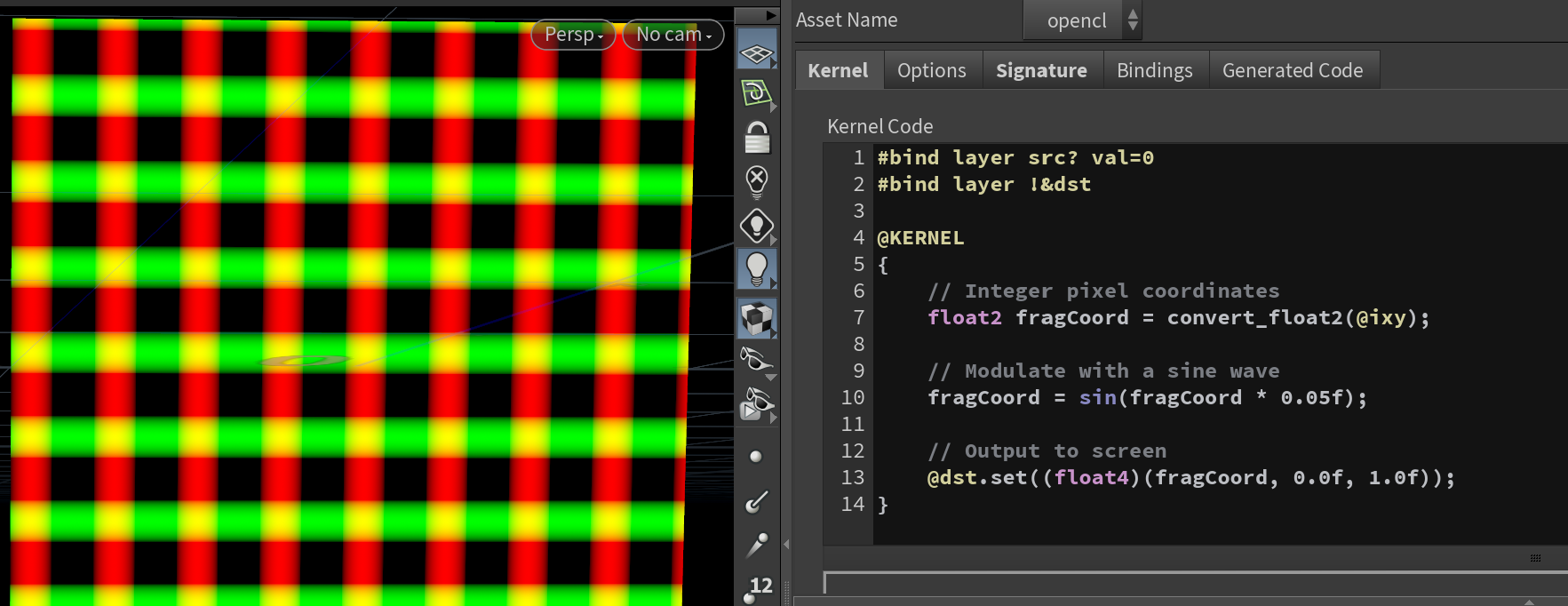The image size is (1568, 606).
Task: Switch to the Bindings tab
Action: point(1154,70)
